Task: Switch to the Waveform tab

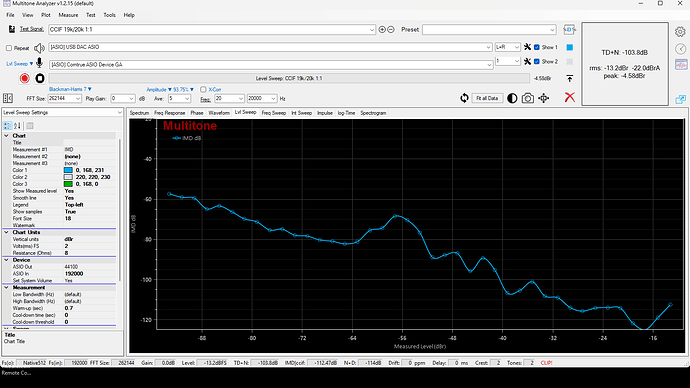Action: tap(219, 113)
